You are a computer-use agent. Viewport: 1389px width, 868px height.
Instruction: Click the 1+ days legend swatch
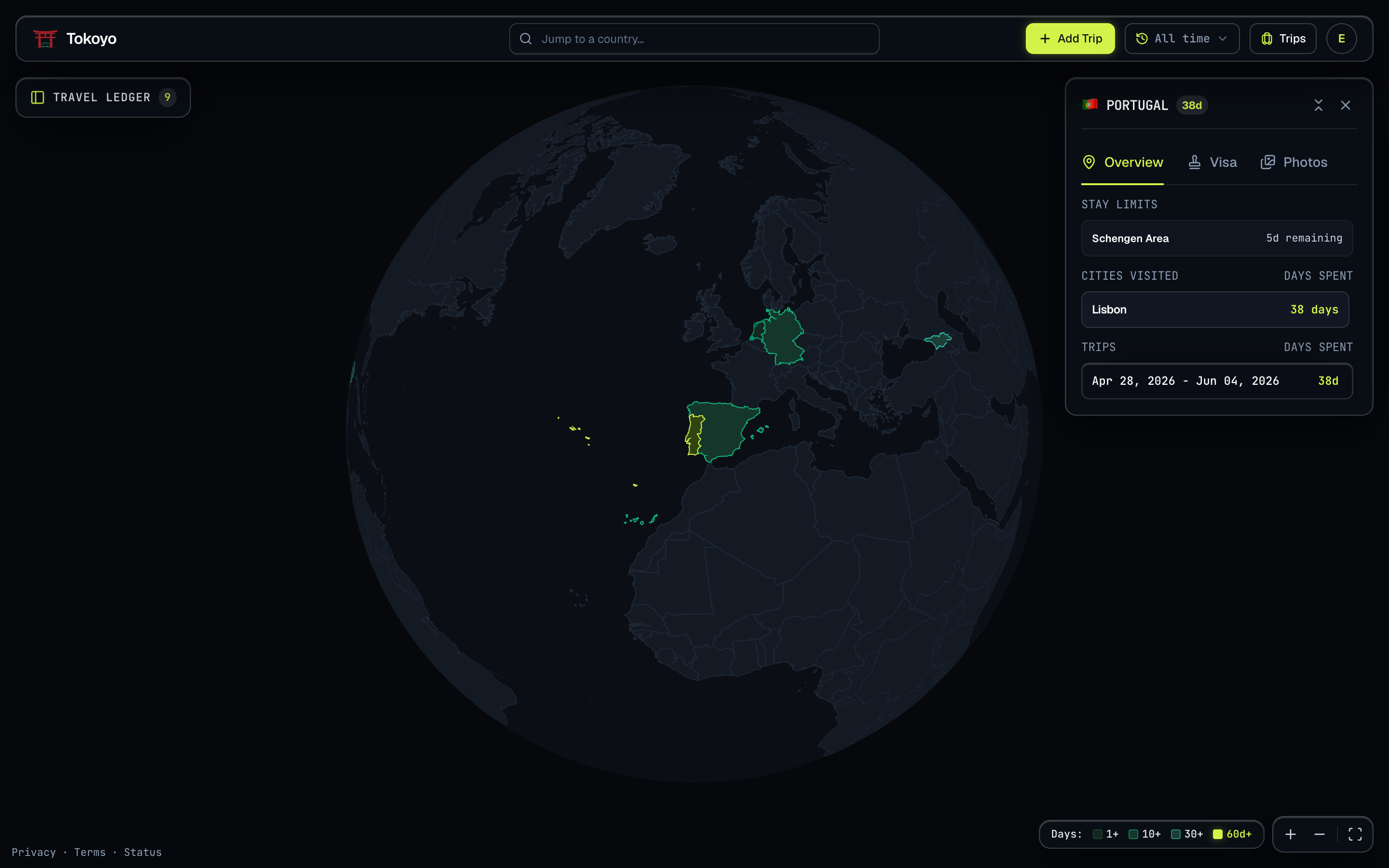pos(1097,834)
